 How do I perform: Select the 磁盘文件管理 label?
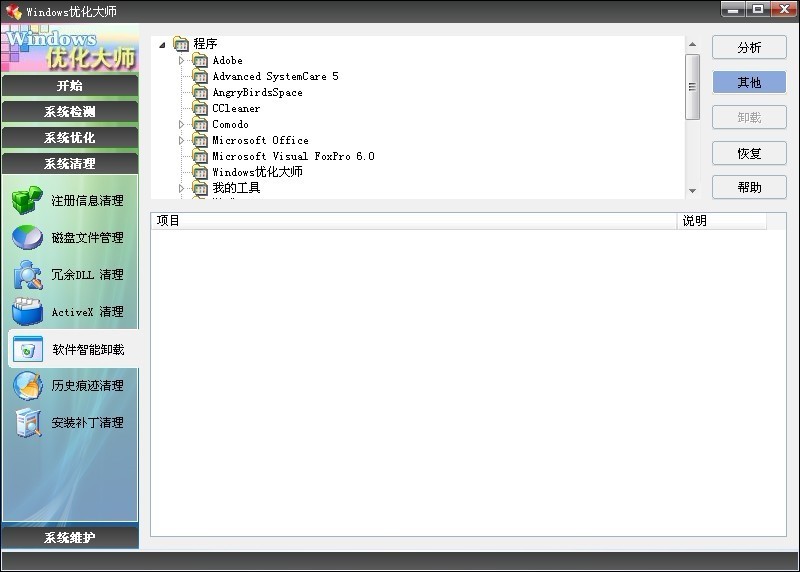(87, 238)
